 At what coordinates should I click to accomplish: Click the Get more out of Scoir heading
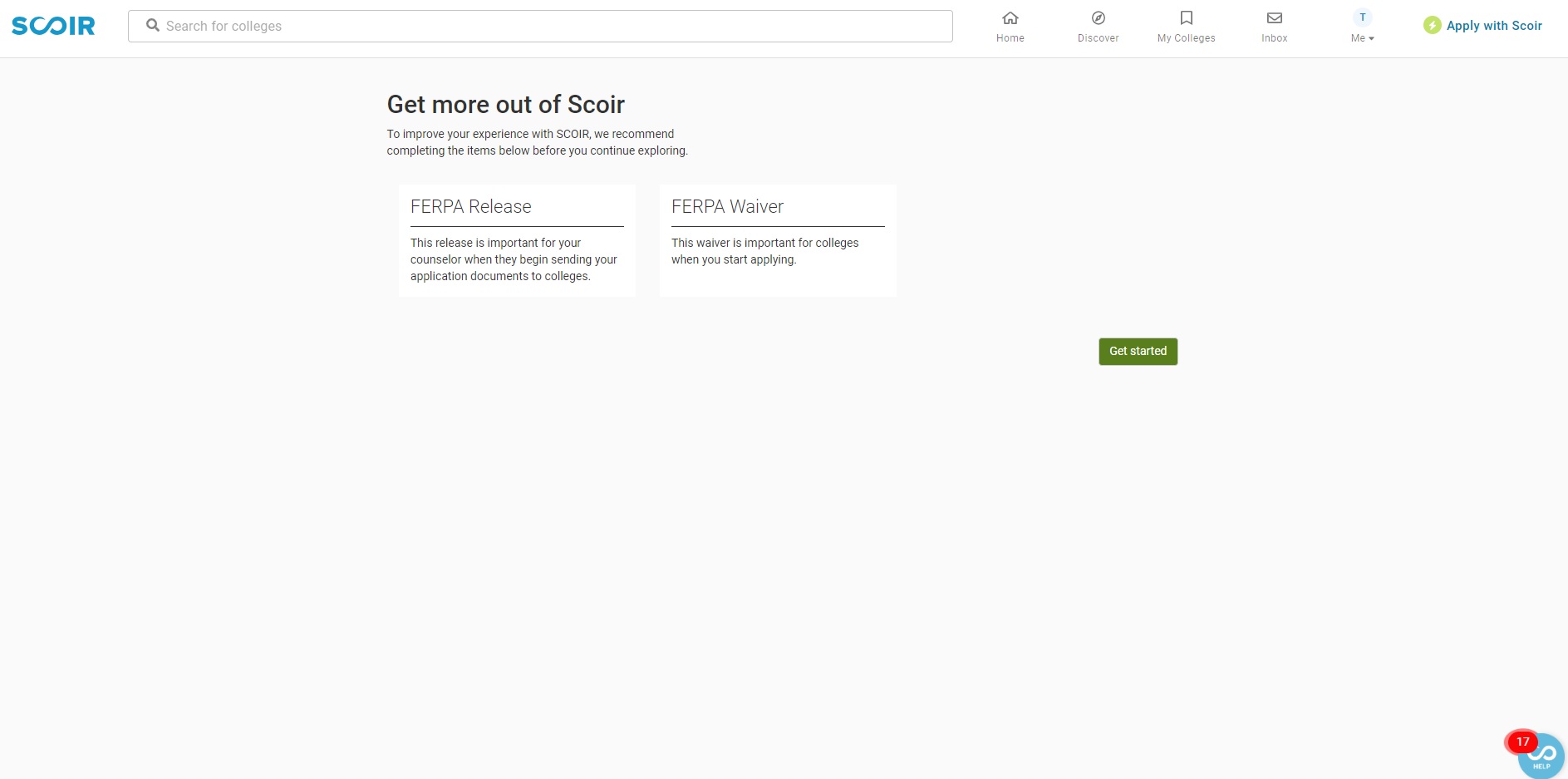506,105
